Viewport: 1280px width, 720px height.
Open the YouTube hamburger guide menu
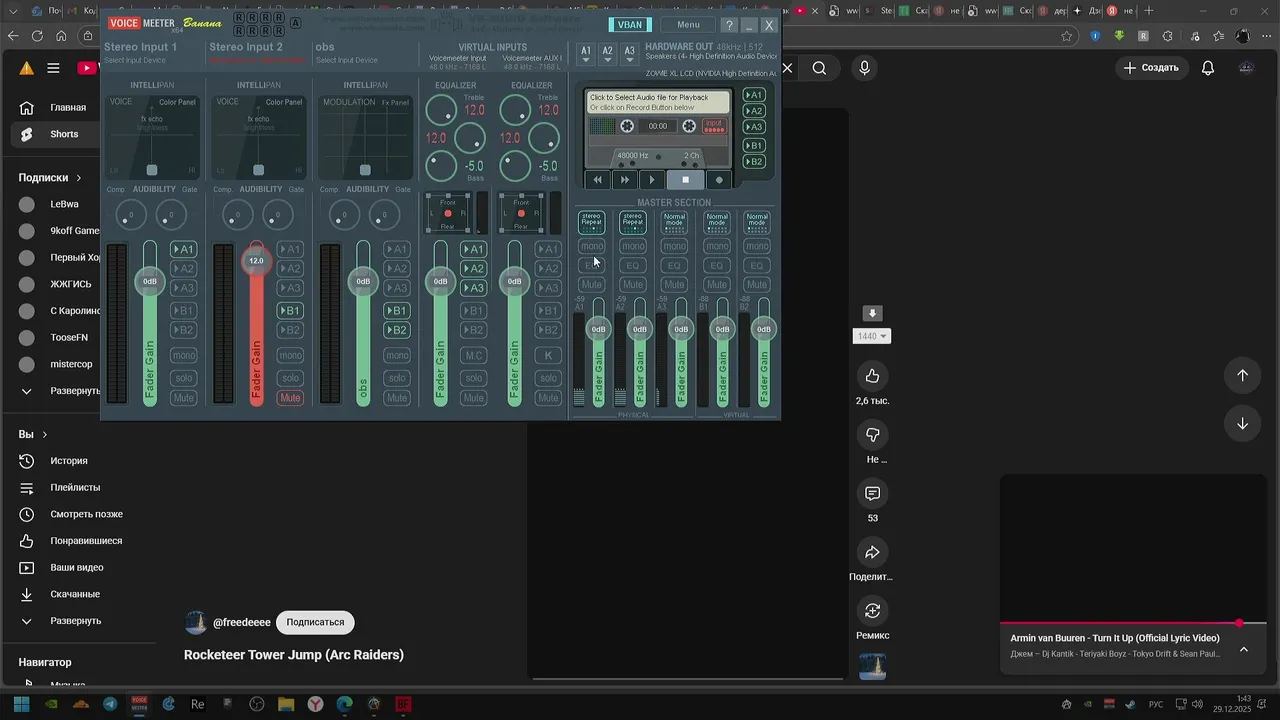pos(53,68)
